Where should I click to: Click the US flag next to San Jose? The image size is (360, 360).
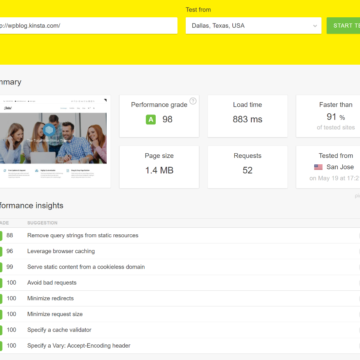318,167
